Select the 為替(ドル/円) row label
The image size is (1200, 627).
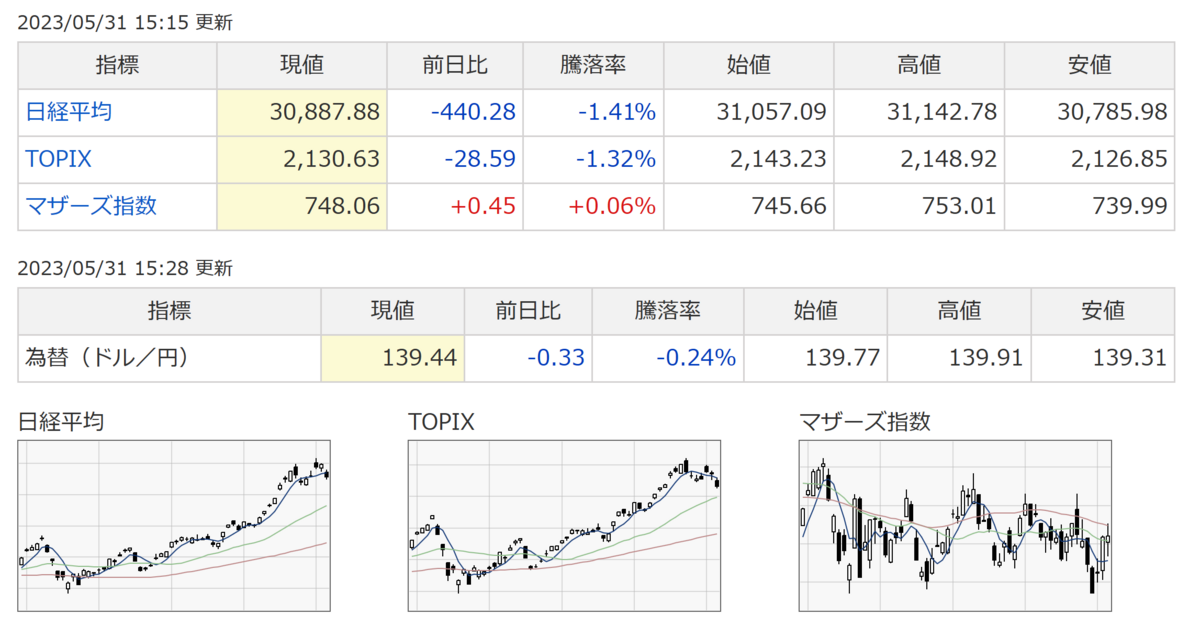pos(107,357)
